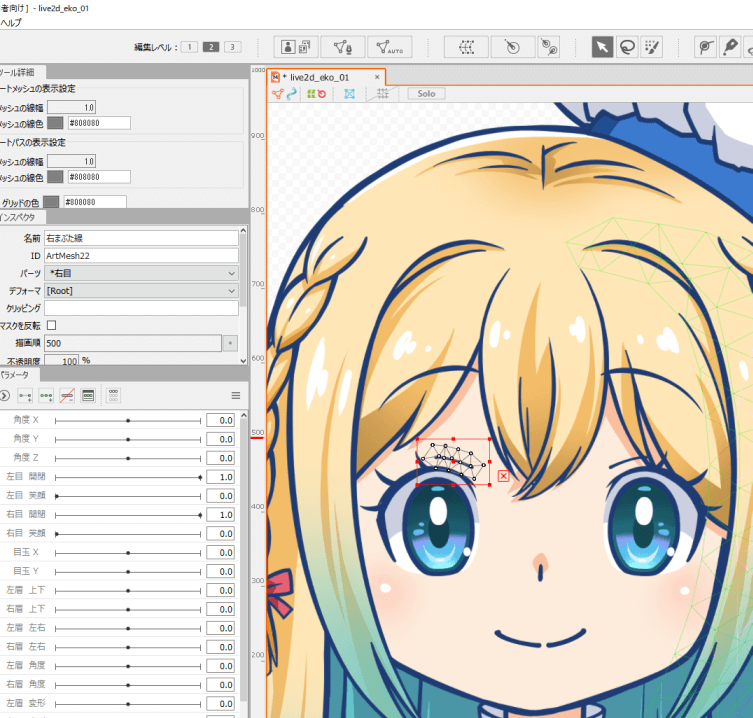753x718 pixels.
Task: Click the blue warp deformer display icon
Action: [x=350, y=94]
